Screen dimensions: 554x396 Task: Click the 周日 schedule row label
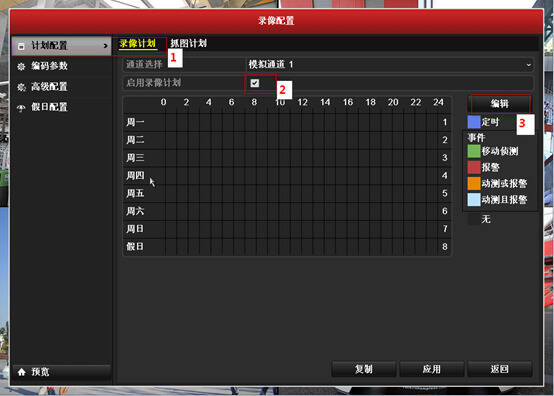pos(135,229)
